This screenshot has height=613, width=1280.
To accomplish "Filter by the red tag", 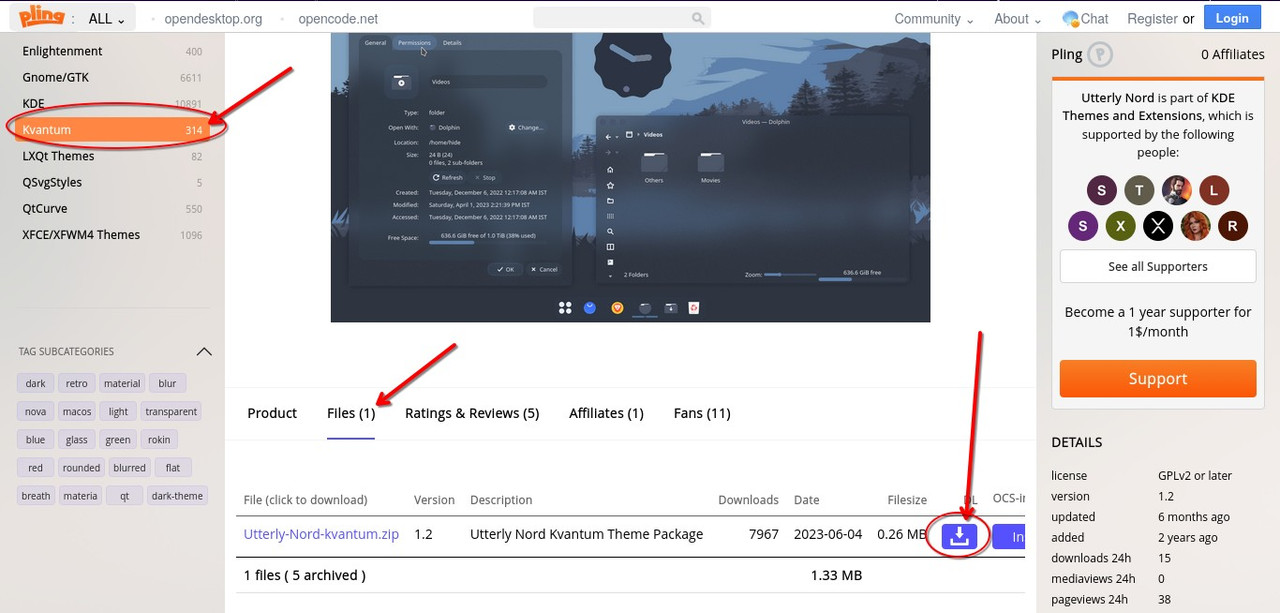I will (36, 467).
